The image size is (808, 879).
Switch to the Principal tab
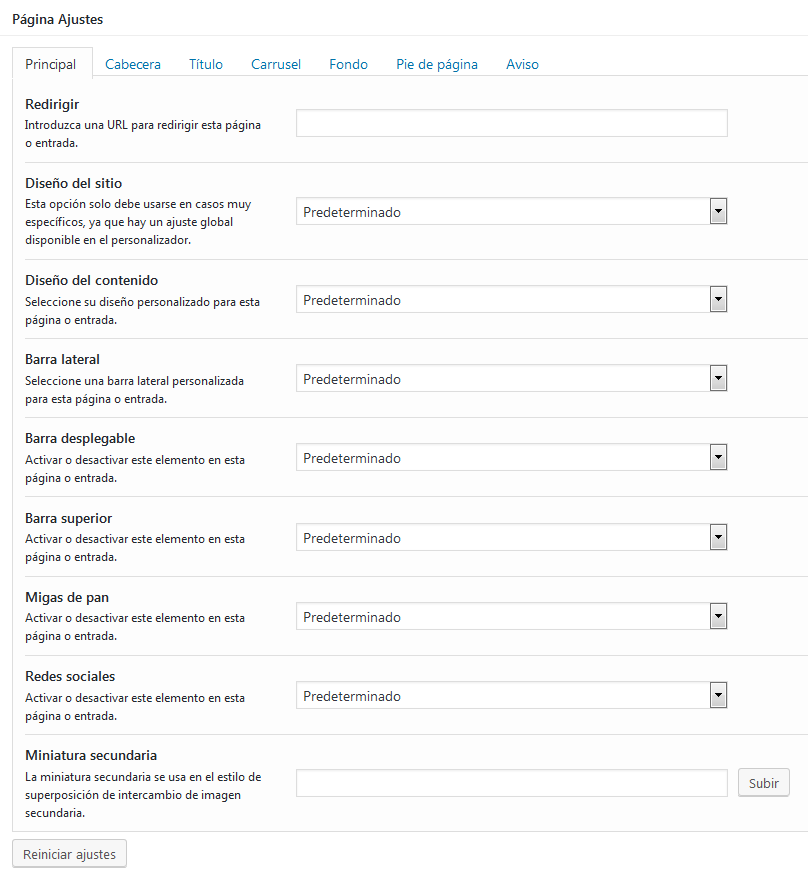pyautogui.click(x=51, y=64)
